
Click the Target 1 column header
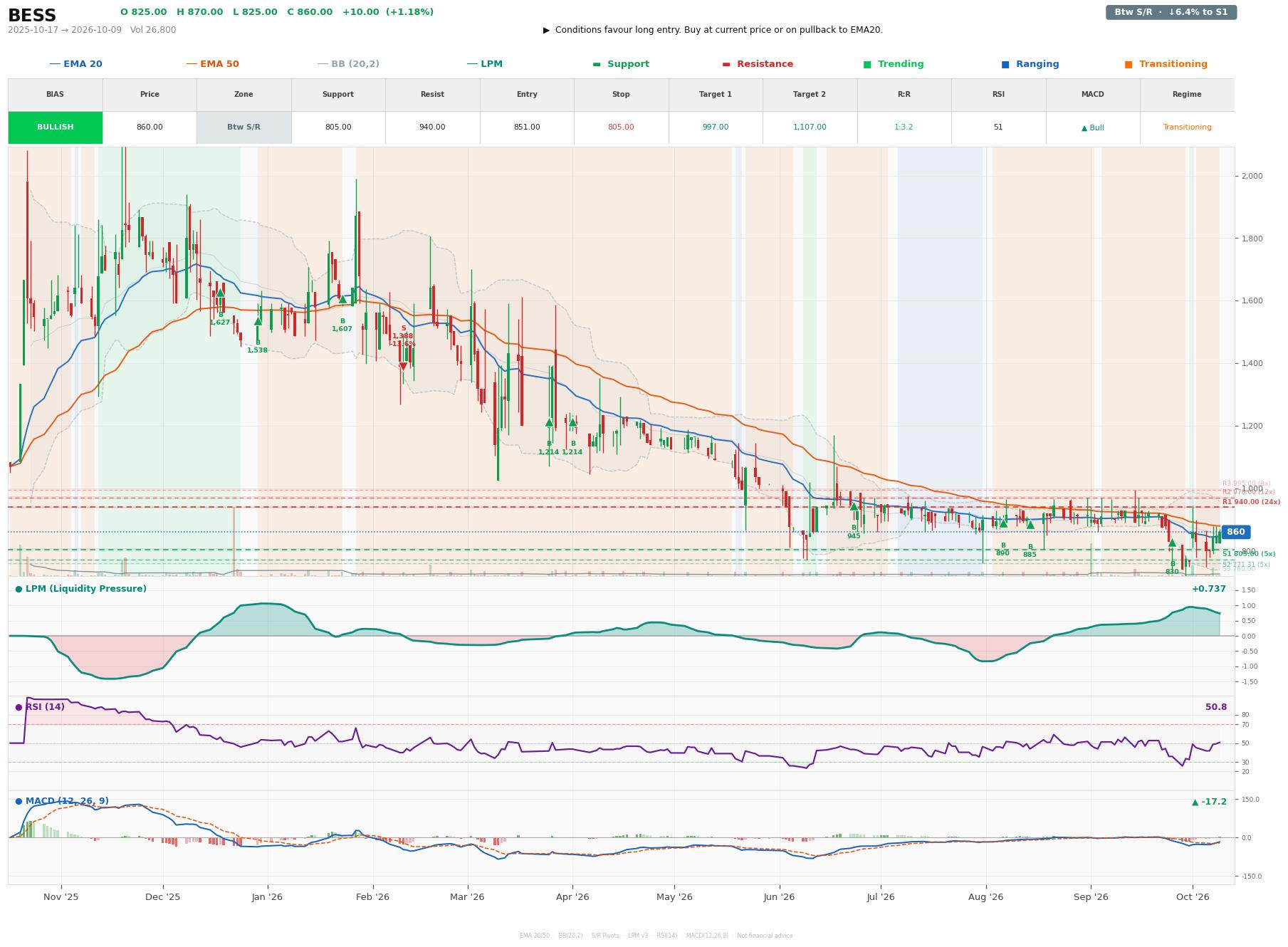tap(715, 94)
